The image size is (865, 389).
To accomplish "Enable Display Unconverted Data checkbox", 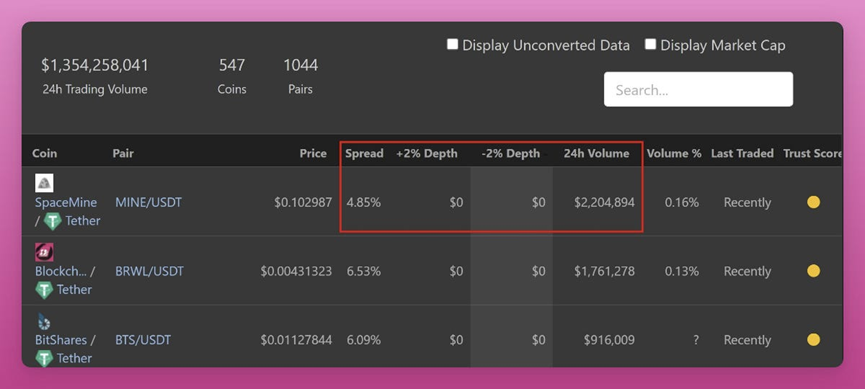I will pyautogui.click(x=452, y=45).
